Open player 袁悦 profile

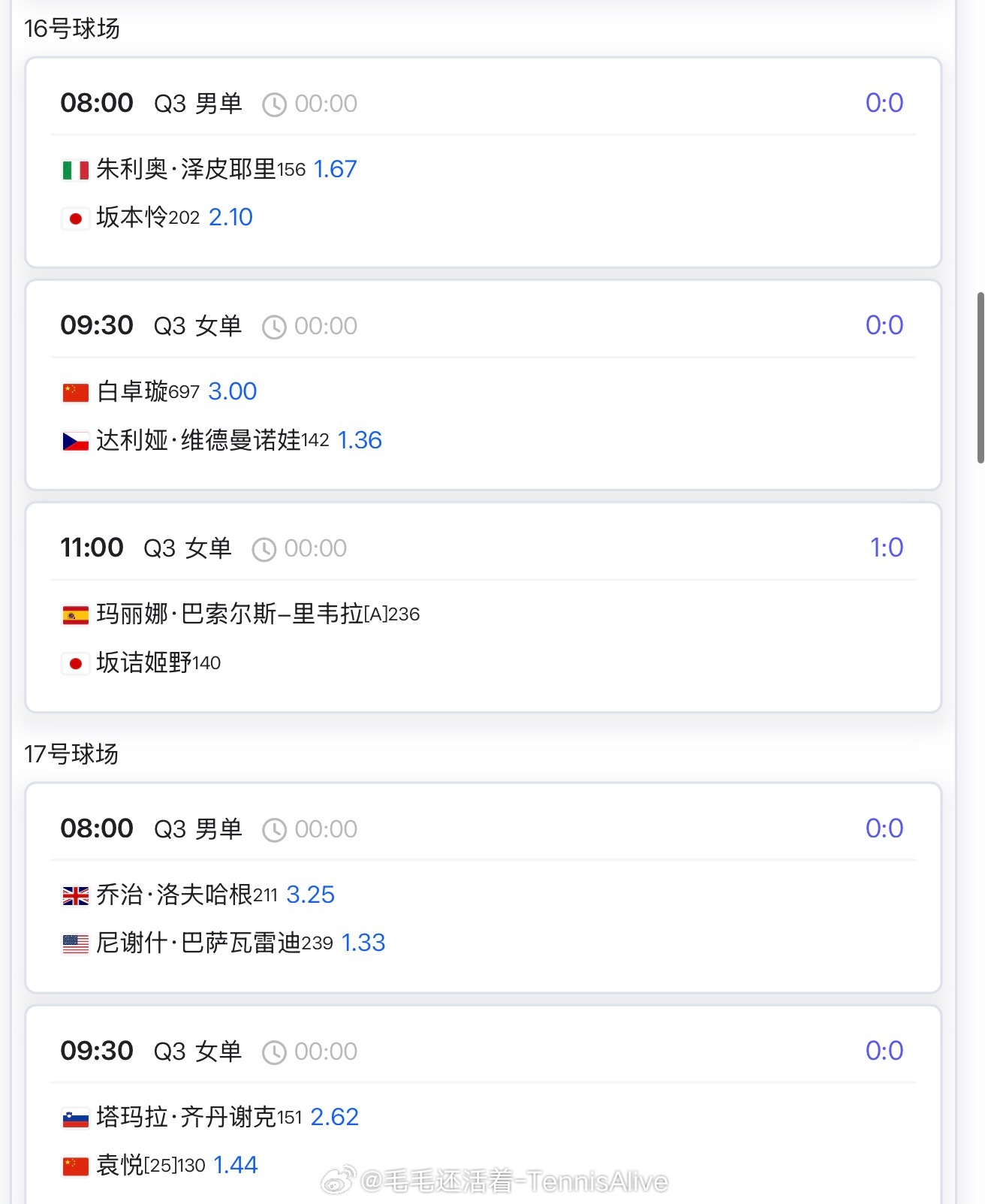[120, 1165]
